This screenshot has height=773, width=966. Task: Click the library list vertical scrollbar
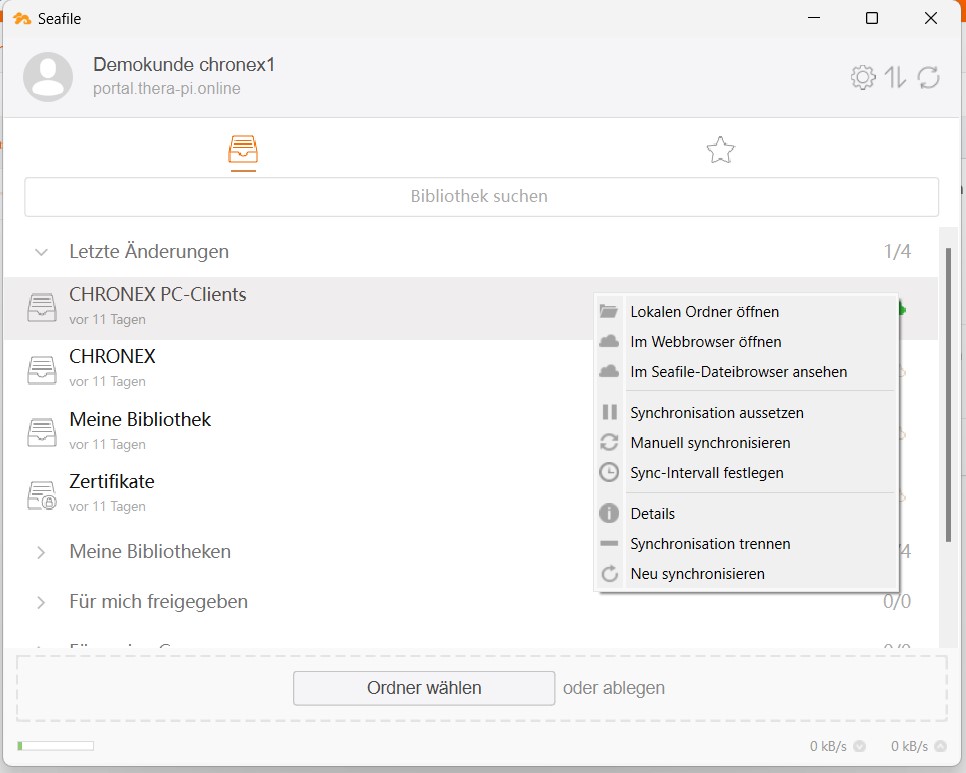[949, 395]
